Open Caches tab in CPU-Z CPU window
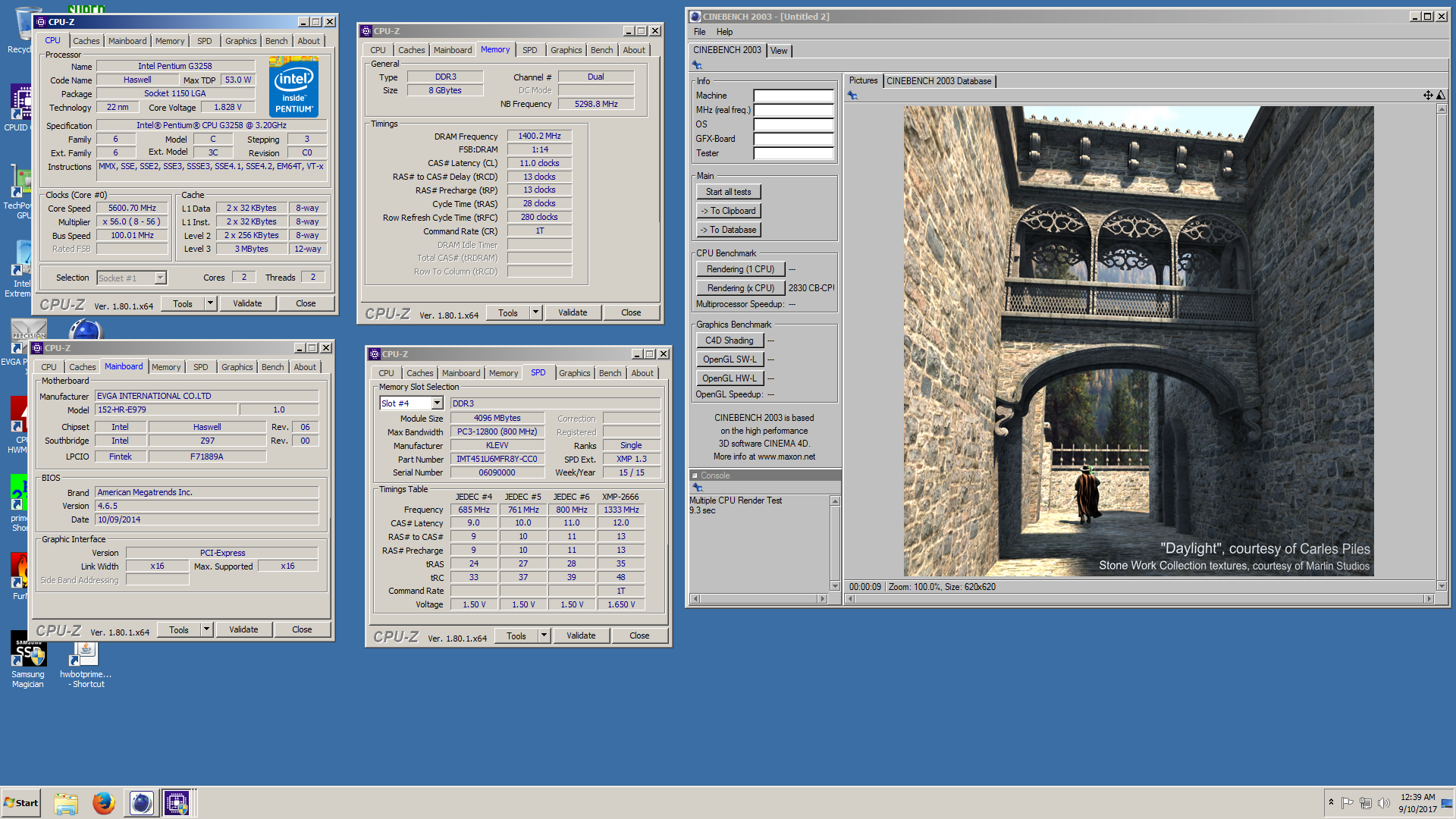The height and width of the screenshot is (819, 1456). 86,41
